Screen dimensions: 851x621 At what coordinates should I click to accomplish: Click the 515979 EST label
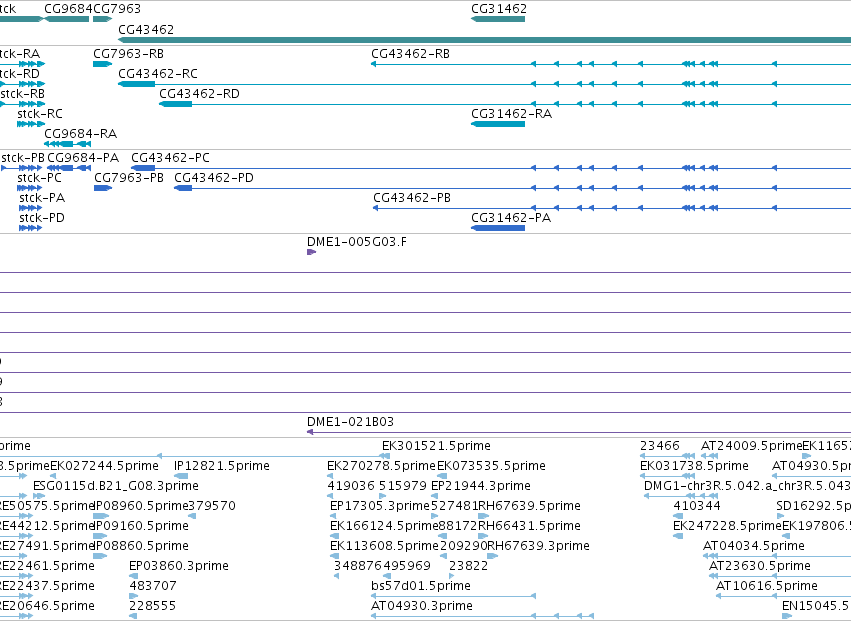tap(403, 486)
